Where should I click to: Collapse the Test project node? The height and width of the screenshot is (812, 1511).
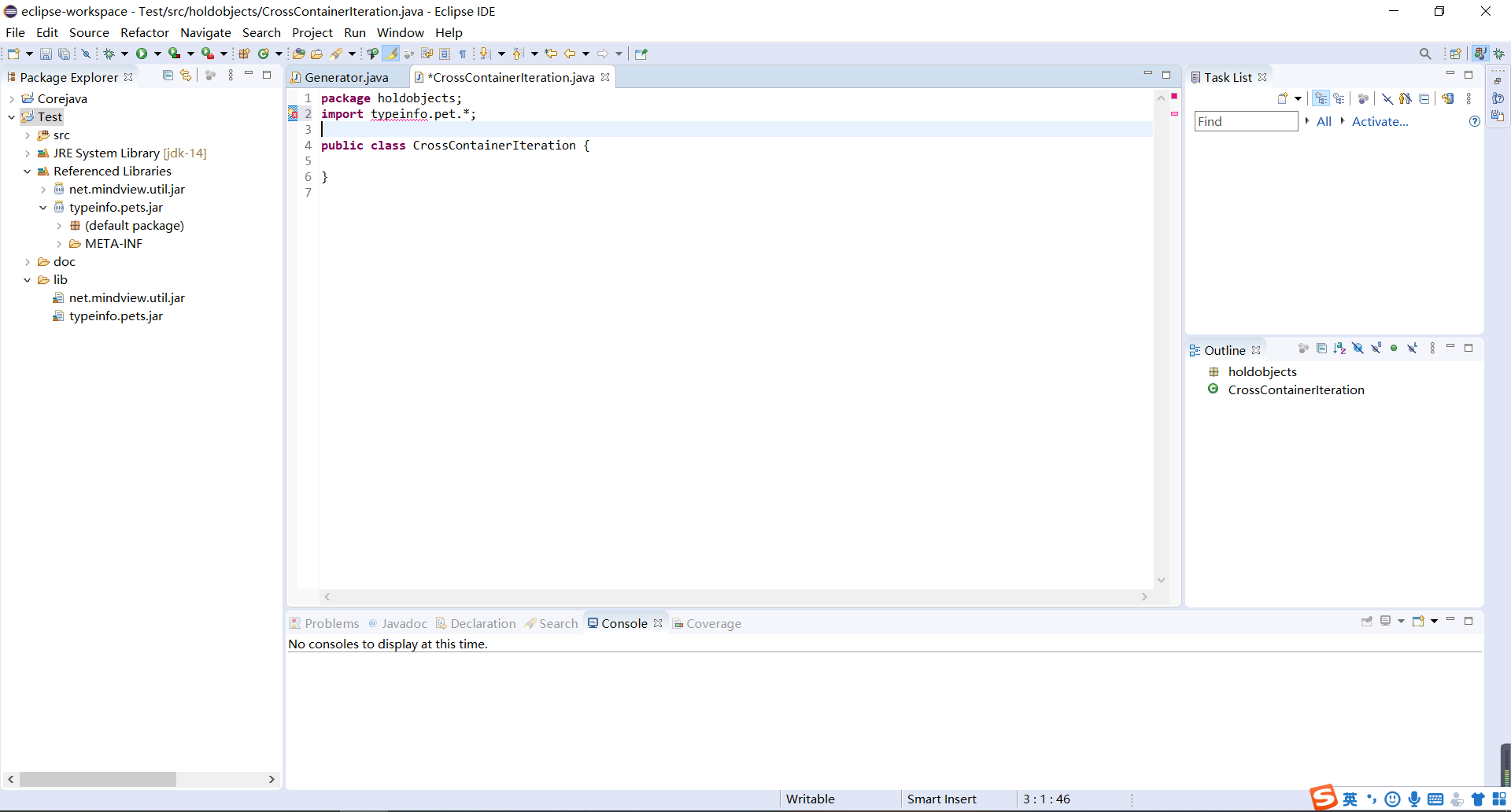click(x=12, y=117)
